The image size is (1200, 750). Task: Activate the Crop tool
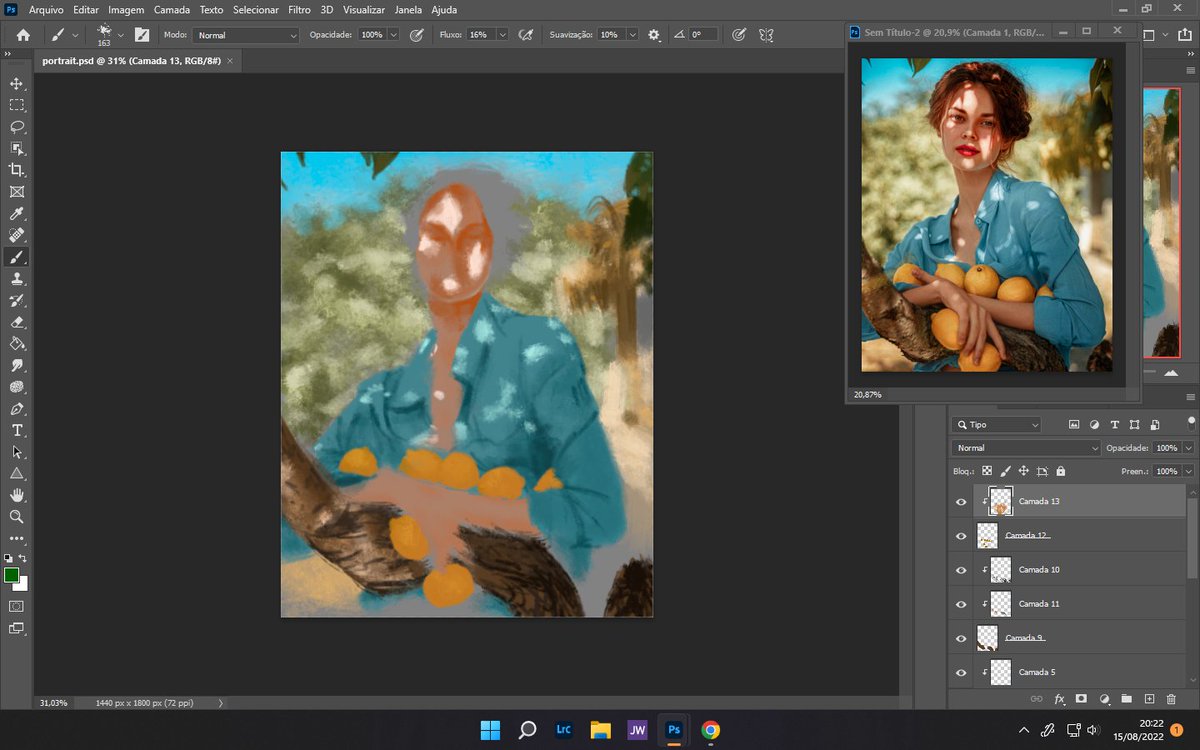[x=16, y=170]
